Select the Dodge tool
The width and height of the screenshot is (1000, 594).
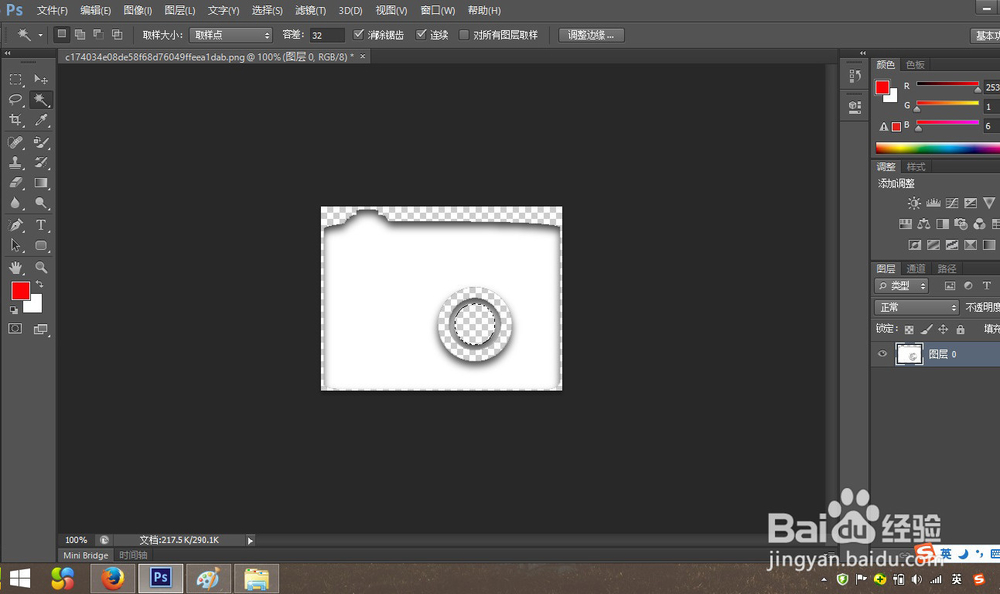tap(41, 203)
